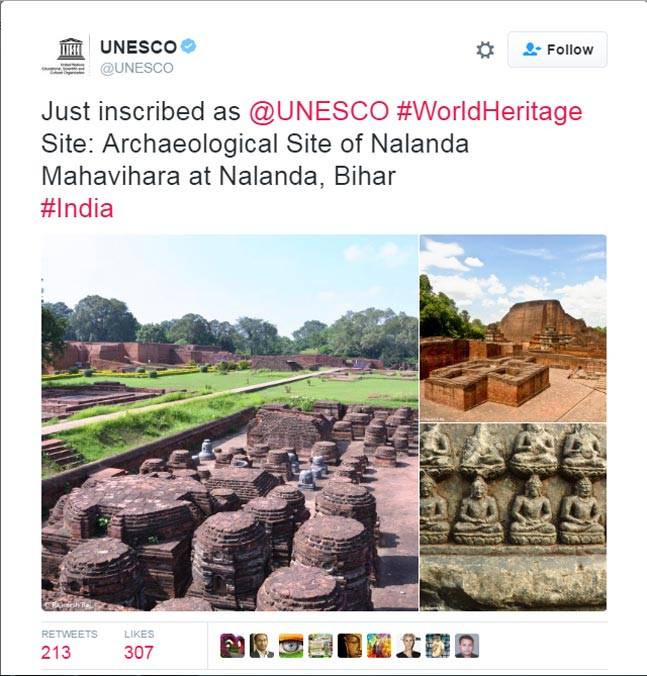View the 213 retweets list
Screen dimensions: 647x676
click(x=69, y=645)
